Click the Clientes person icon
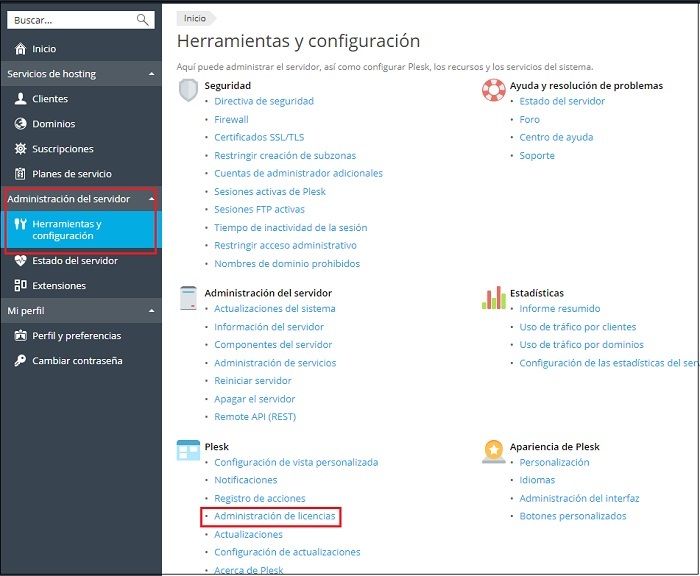 (20, 99)
